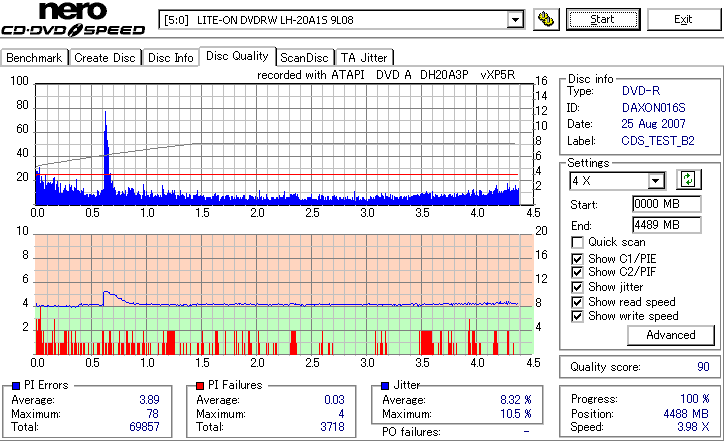Click the date 25 Aug 2007
The width and height of the screenshot is (724, 441).
pyautogui.click(x=653, y=124)
